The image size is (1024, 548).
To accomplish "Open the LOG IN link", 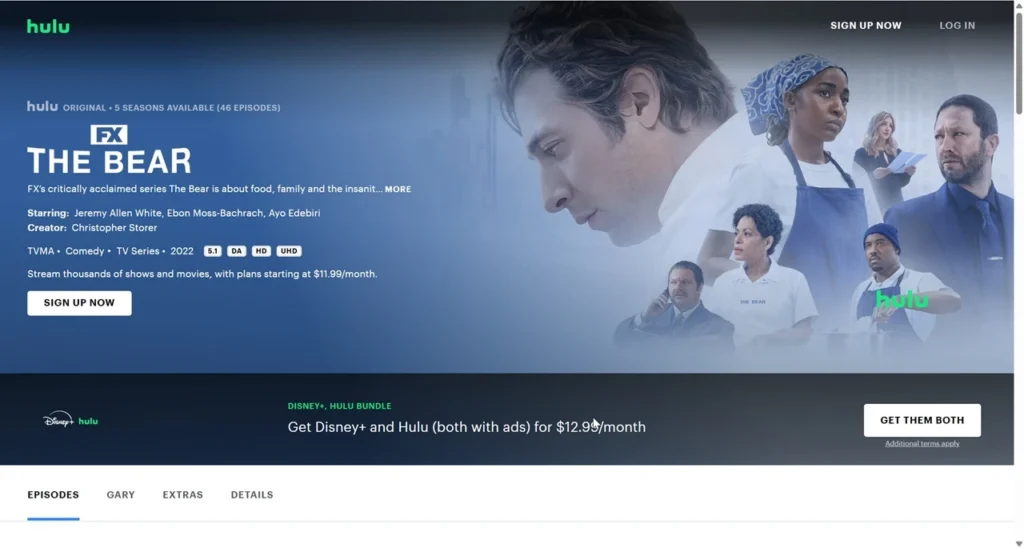I will tap(957, 25).
